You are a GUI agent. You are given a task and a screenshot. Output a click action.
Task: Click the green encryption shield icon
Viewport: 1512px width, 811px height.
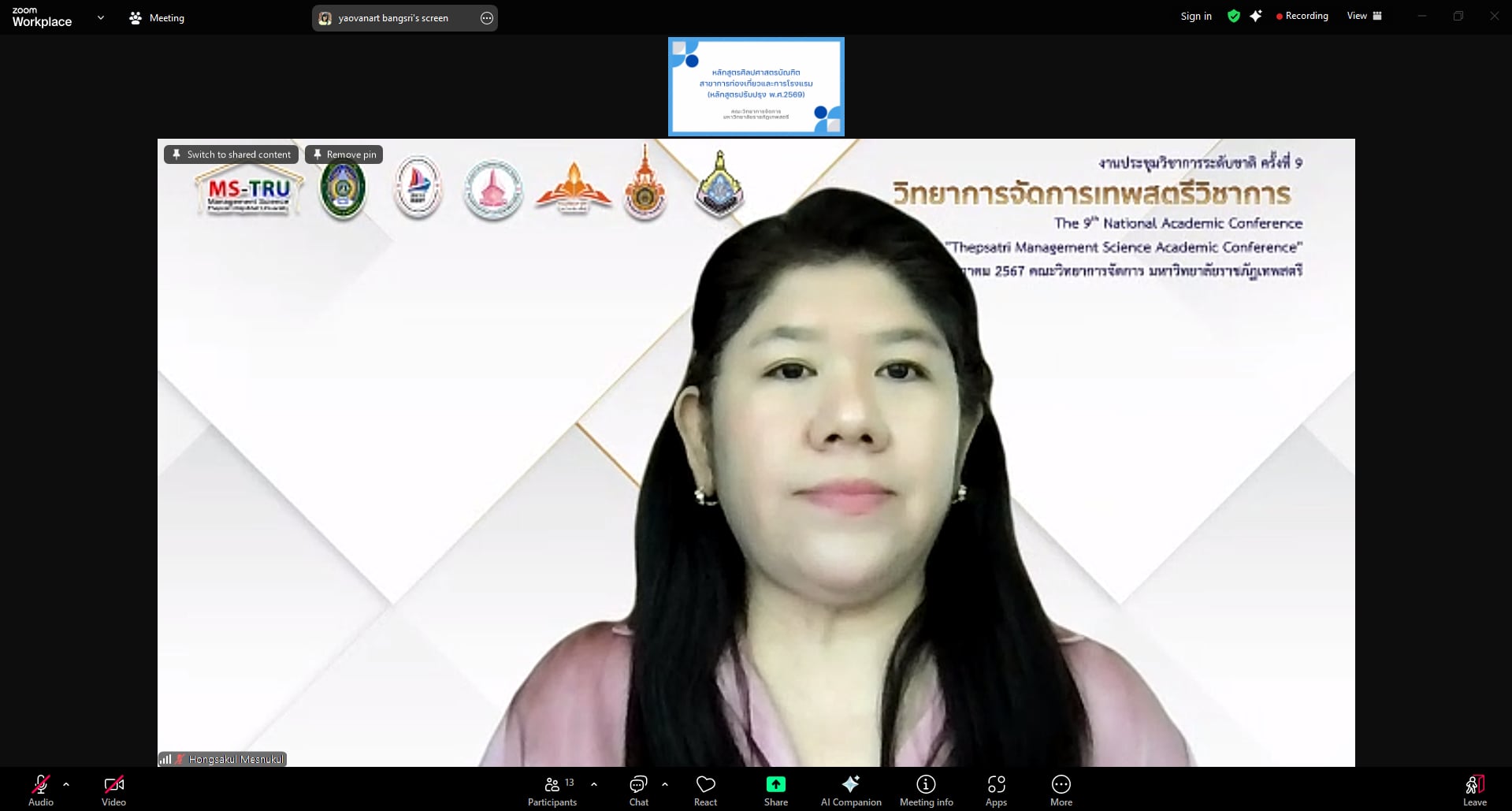pos(1233,16)
